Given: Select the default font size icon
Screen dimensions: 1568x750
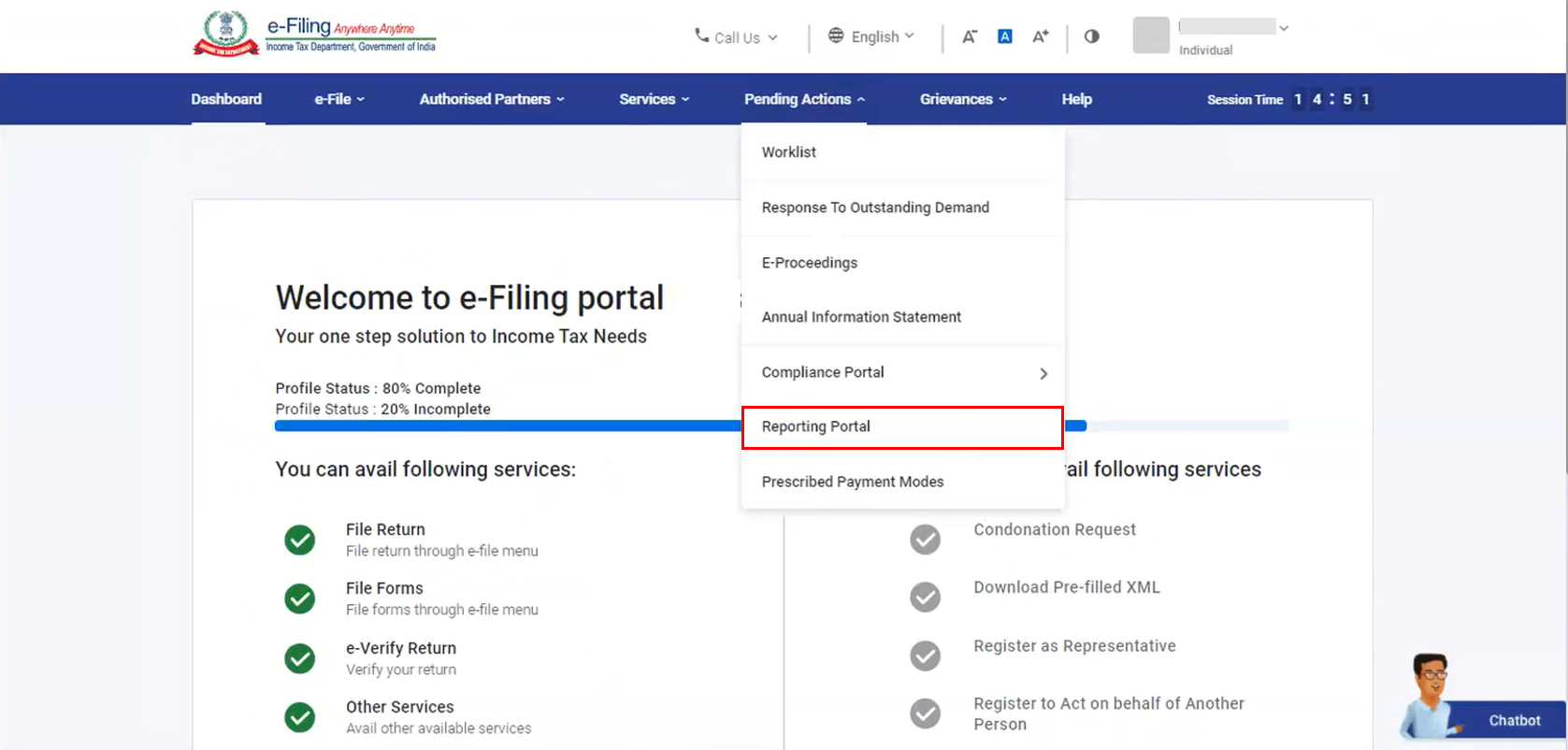Looking at the screenshot, I should (x=1005, y=36).
